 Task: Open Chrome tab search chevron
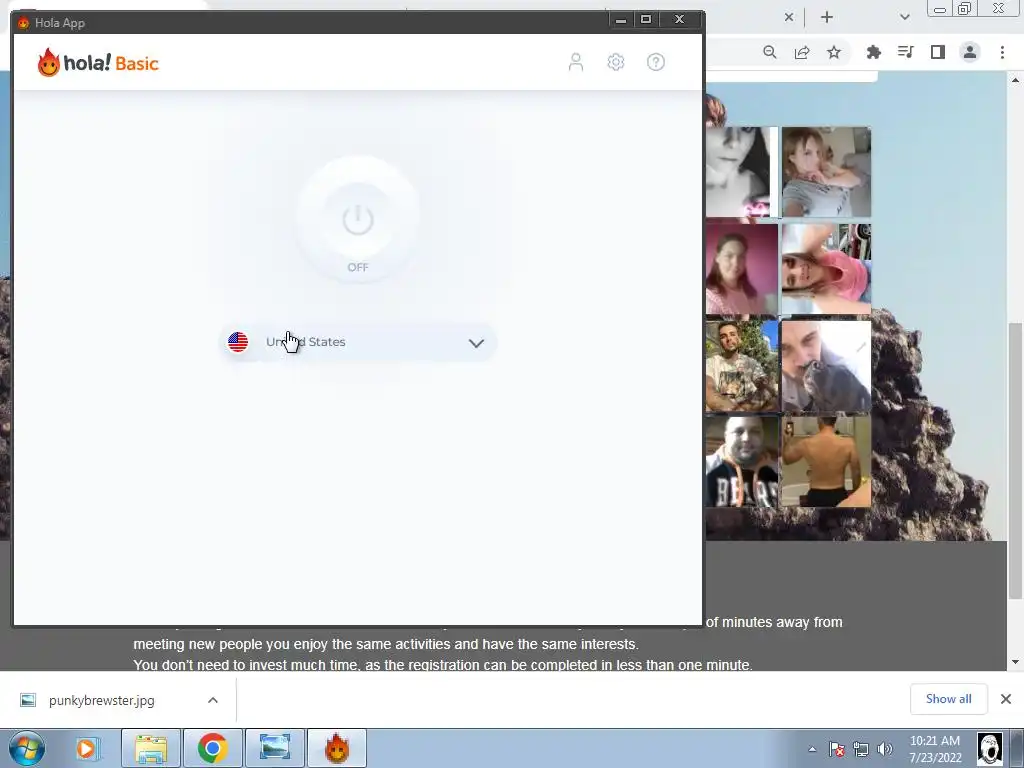[x=904, y=18]
